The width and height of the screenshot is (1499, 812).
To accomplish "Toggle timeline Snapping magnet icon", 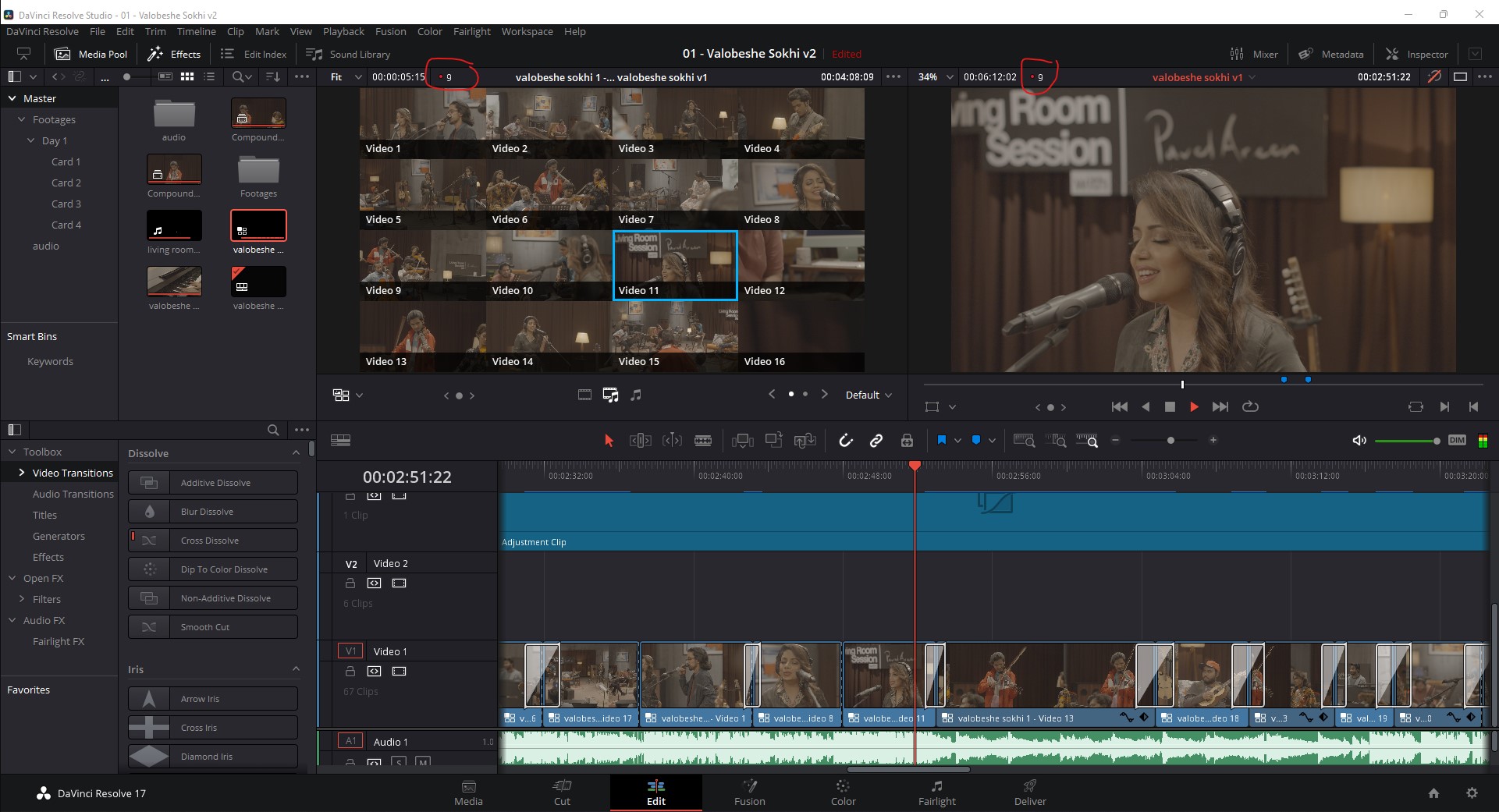I will coord(845,441).
